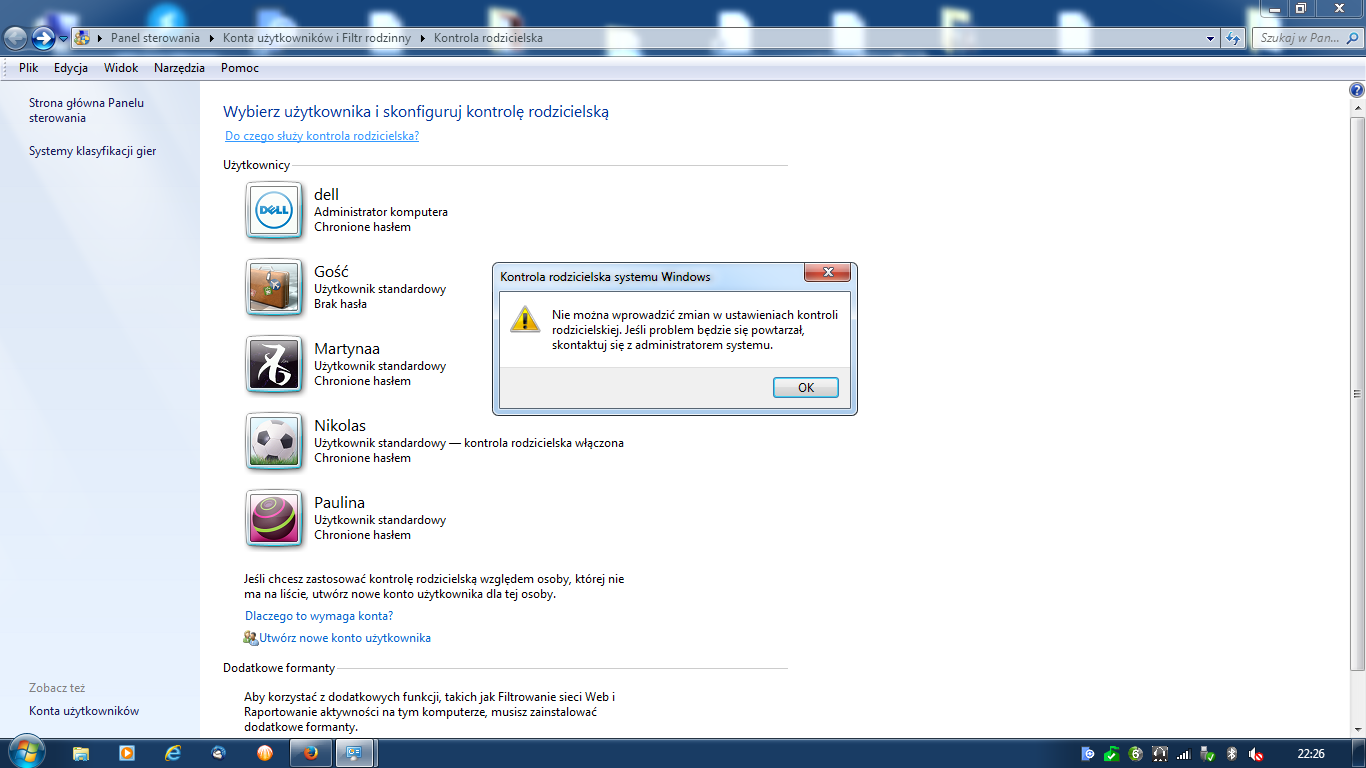Screen dimensions: 1366x768
Task: Open Internet Explorer from taskbar
Action: (x=173, y=753)
